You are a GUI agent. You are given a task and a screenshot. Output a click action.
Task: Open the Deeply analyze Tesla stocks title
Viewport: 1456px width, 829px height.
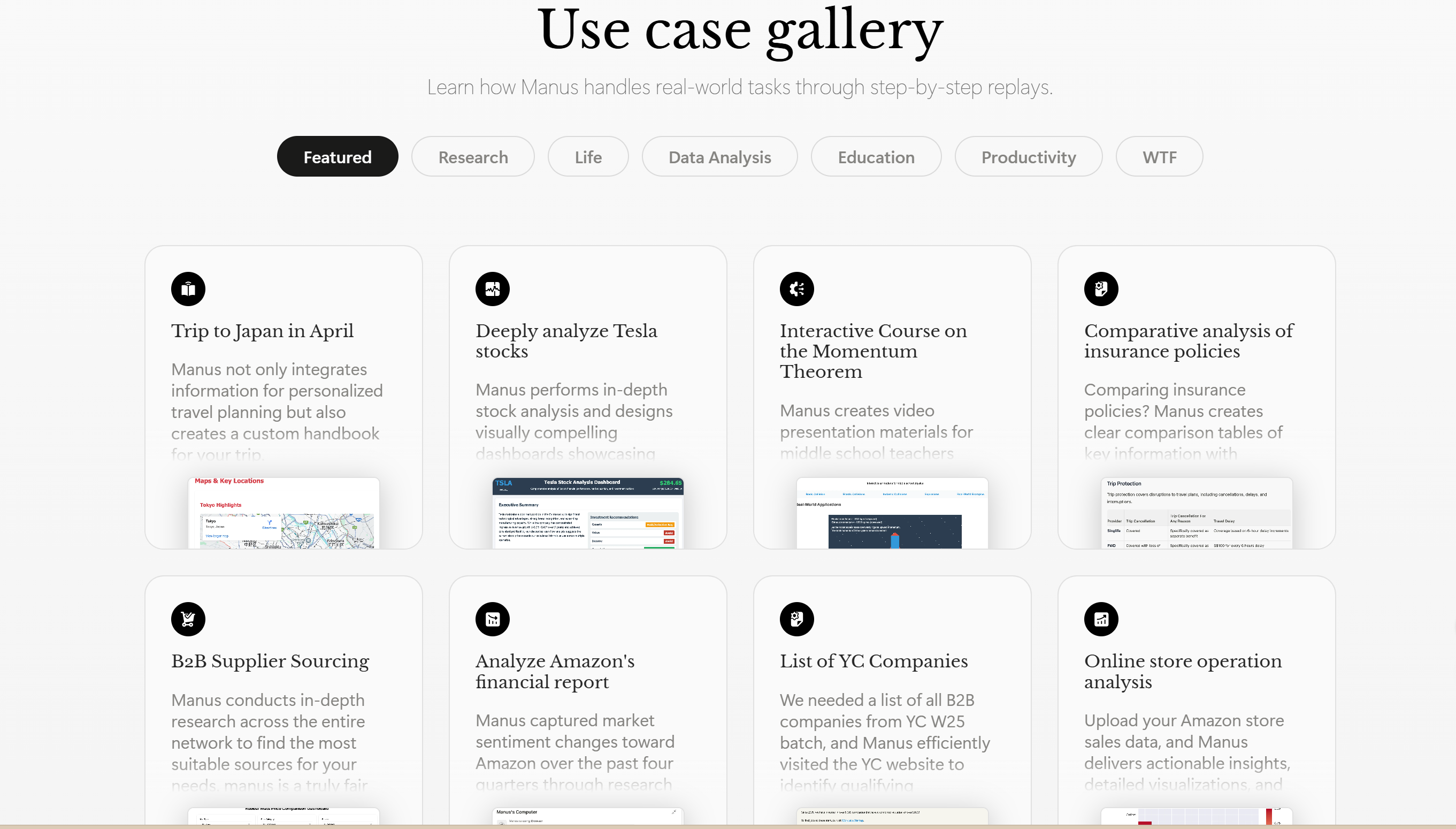(x=566, y=340)
